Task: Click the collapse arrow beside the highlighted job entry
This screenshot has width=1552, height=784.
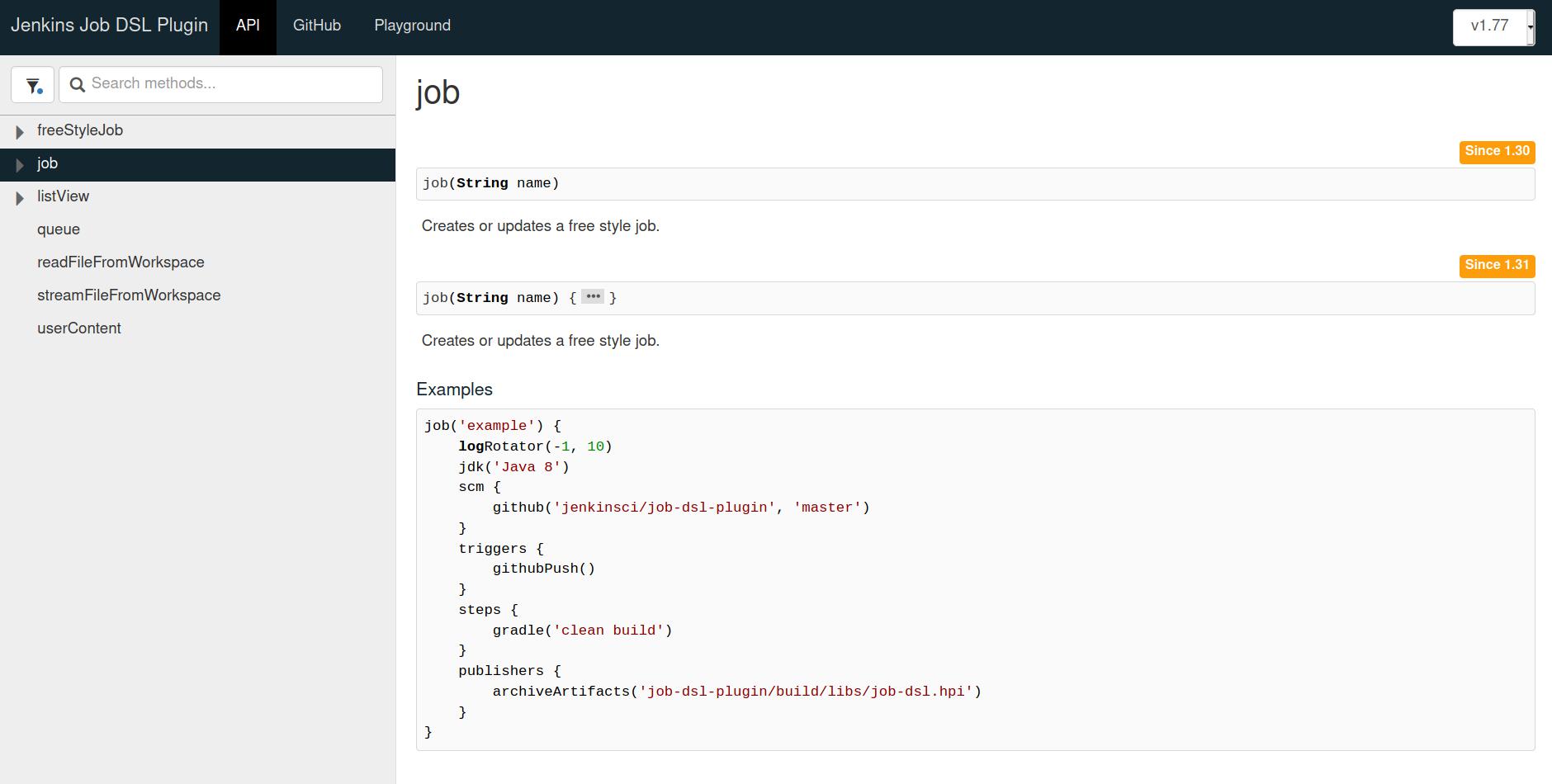Action: [x=19, y=164]
